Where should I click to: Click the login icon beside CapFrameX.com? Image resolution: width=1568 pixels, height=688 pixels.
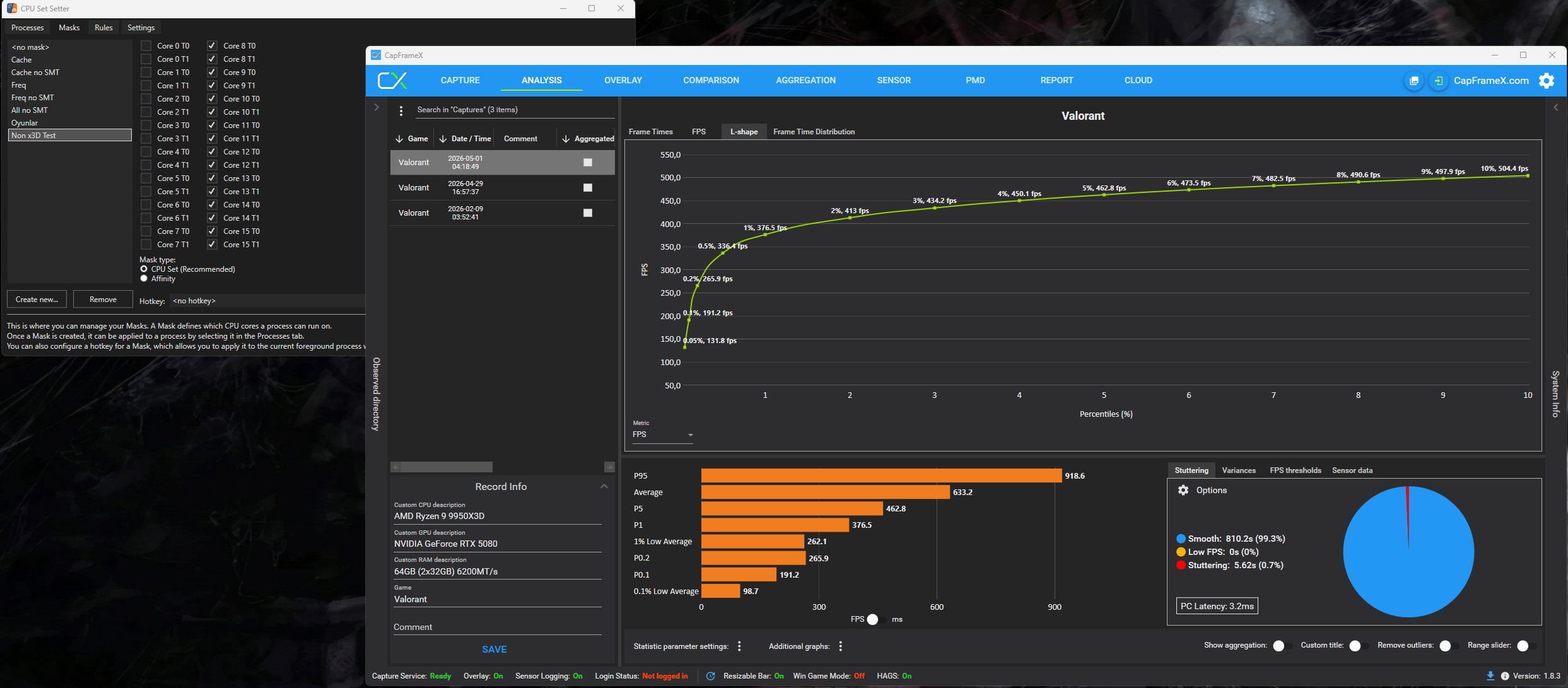(1438, 81)
